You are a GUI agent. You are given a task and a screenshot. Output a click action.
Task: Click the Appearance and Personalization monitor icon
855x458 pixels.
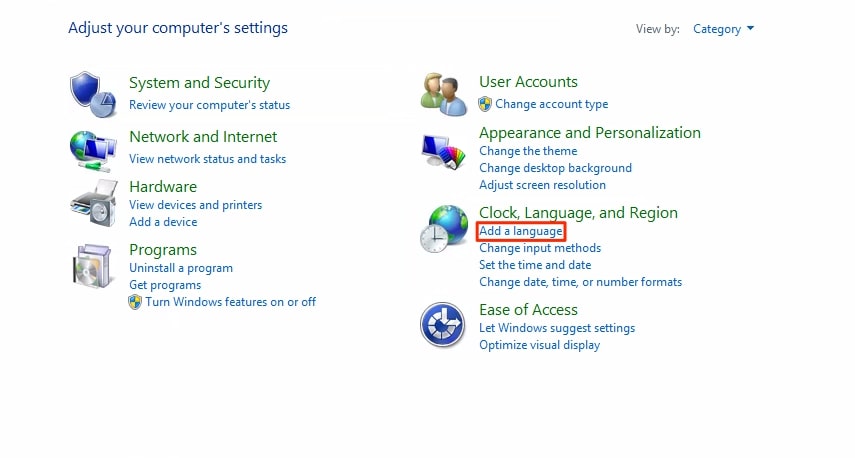444,152
